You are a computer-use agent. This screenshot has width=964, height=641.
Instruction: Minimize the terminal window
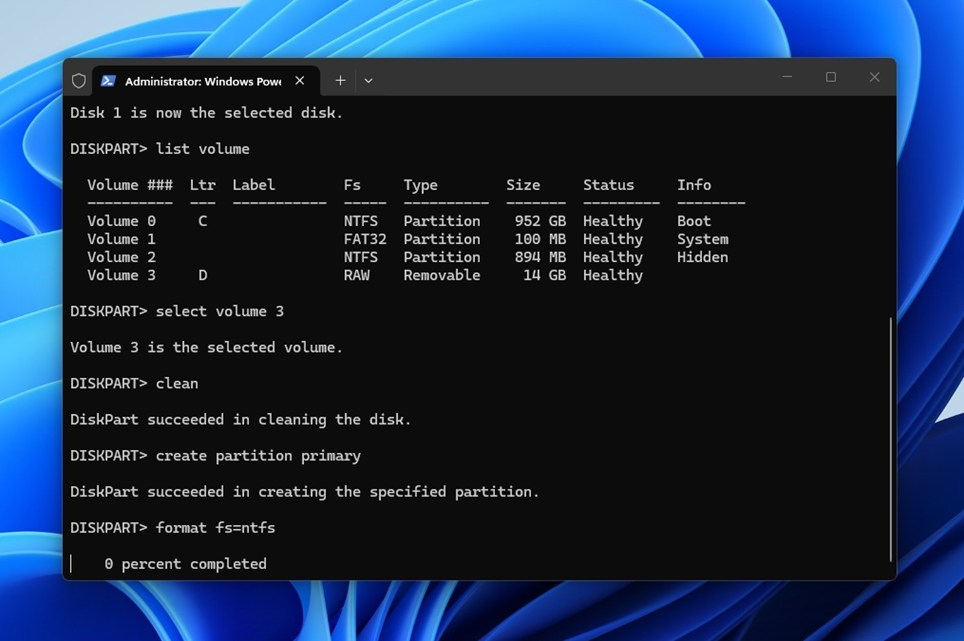pyautogui.click(x=787, y=77)
